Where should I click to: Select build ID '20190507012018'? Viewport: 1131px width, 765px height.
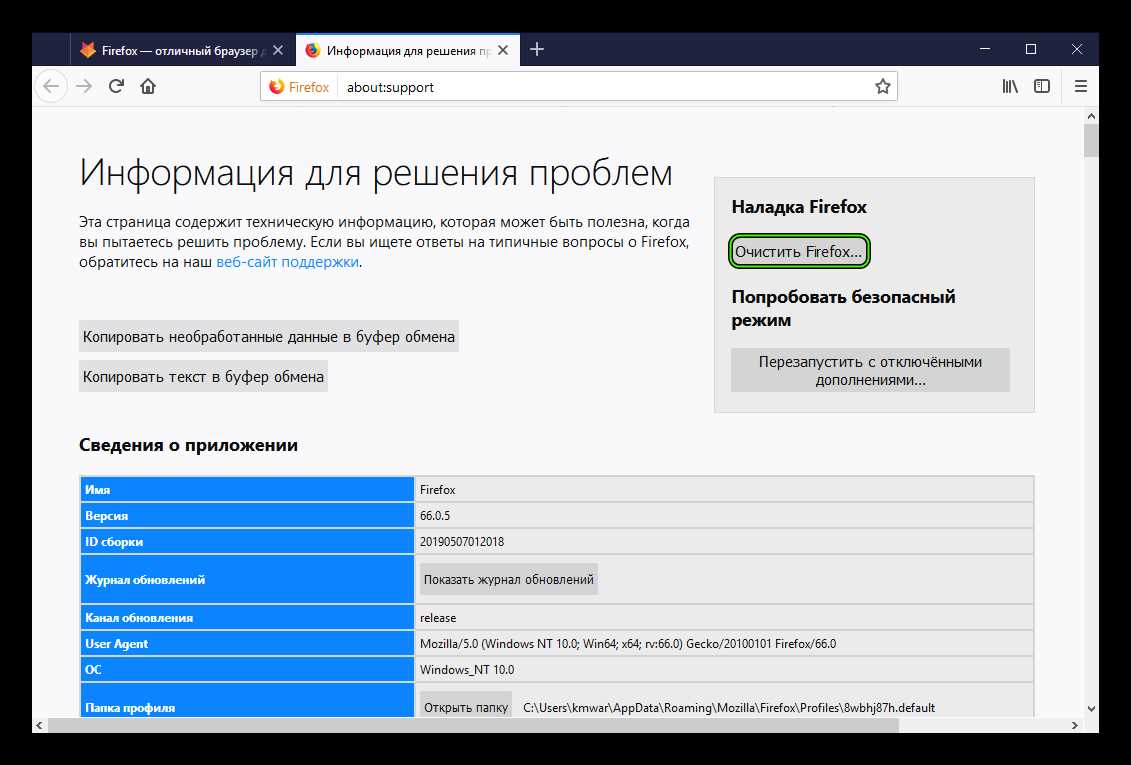coord(462,541)
